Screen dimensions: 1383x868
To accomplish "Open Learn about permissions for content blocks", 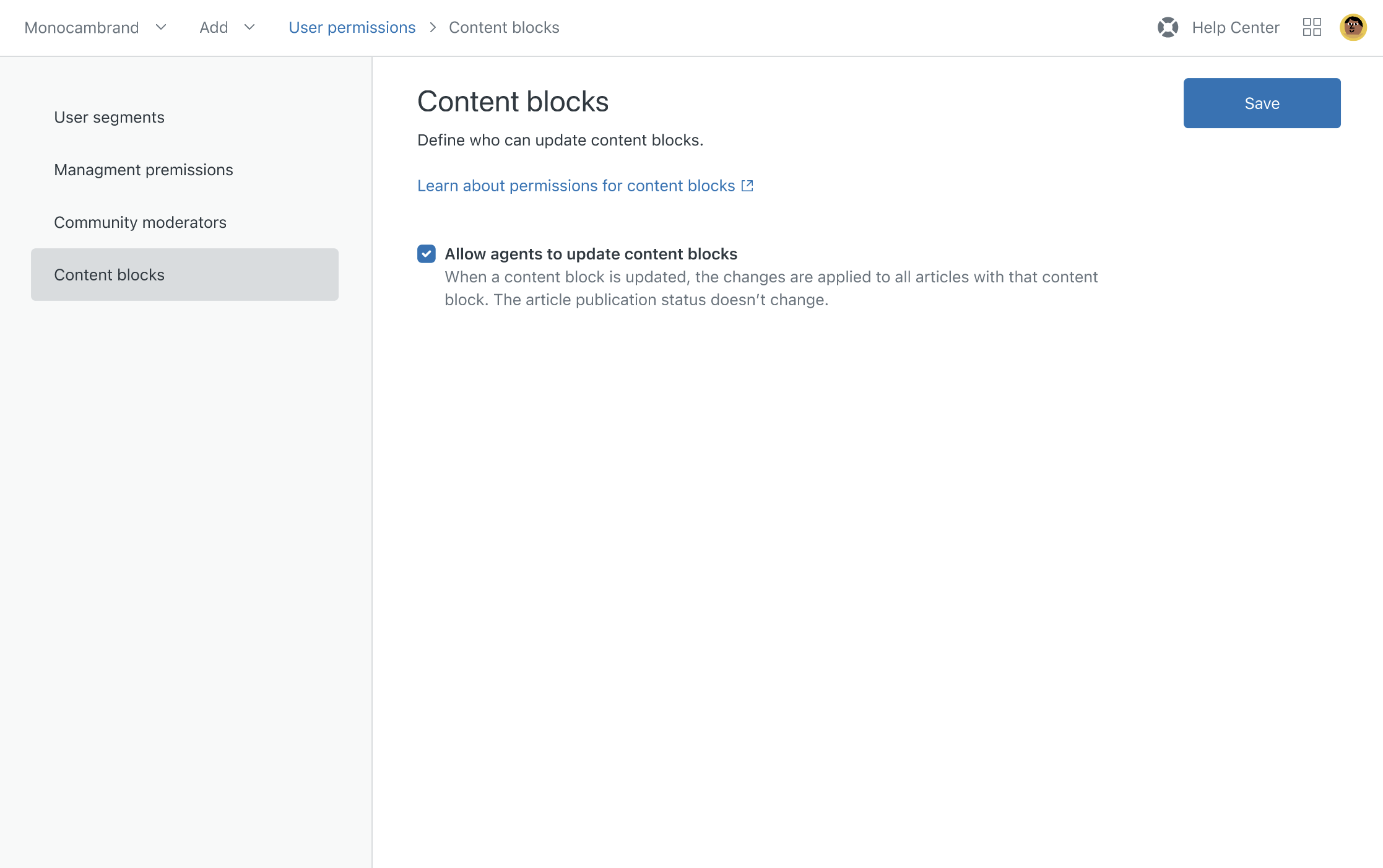I will click(576, 185).
